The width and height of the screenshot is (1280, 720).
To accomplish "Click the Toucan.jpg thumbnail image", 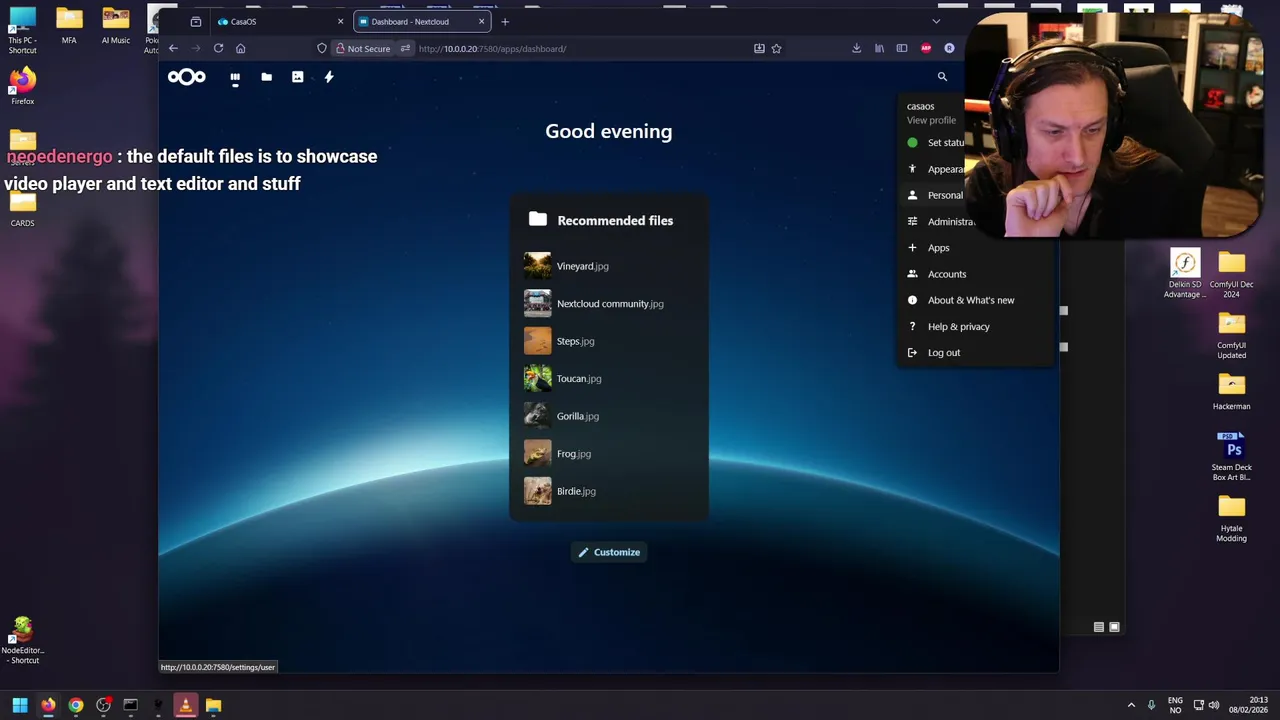I will (x=537, y=378).
